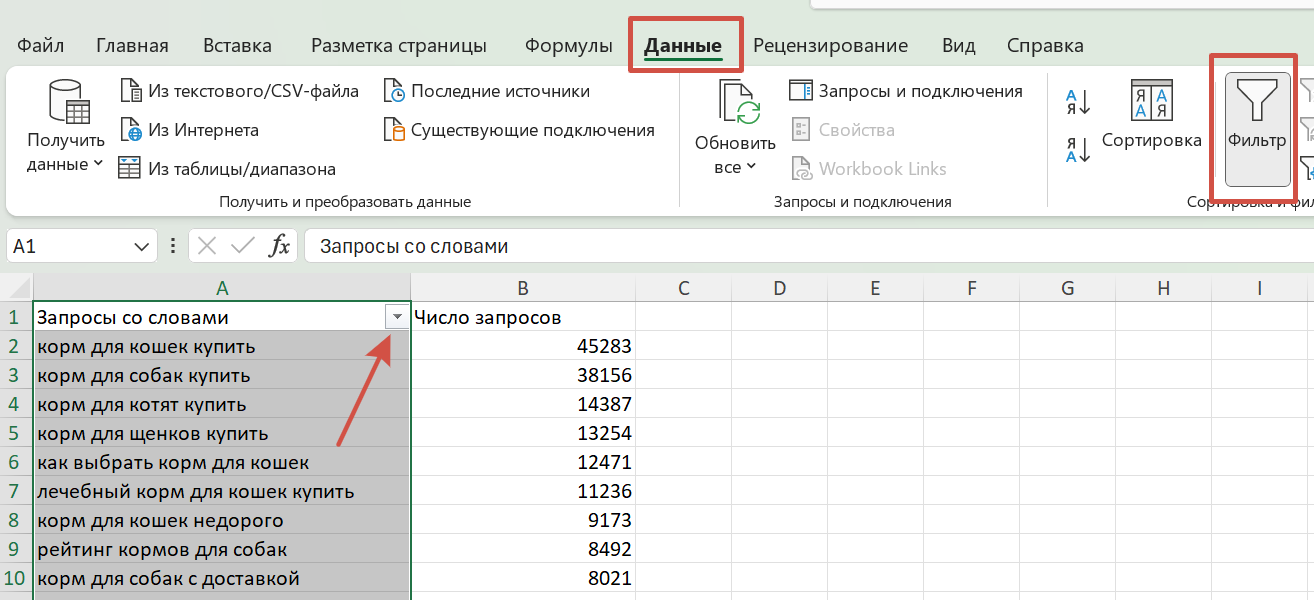Viewport: 1314px width, 600px height.
Task: Sort ascending with the А-Я icon
Action: tap(1078, 102)
